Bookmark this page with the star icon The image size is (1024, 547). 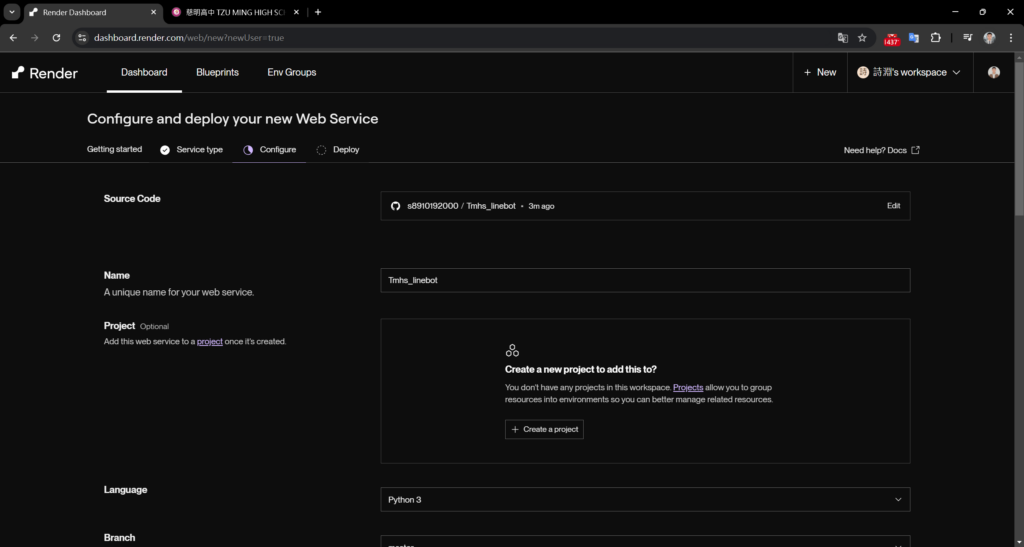(x=862, y=38)
